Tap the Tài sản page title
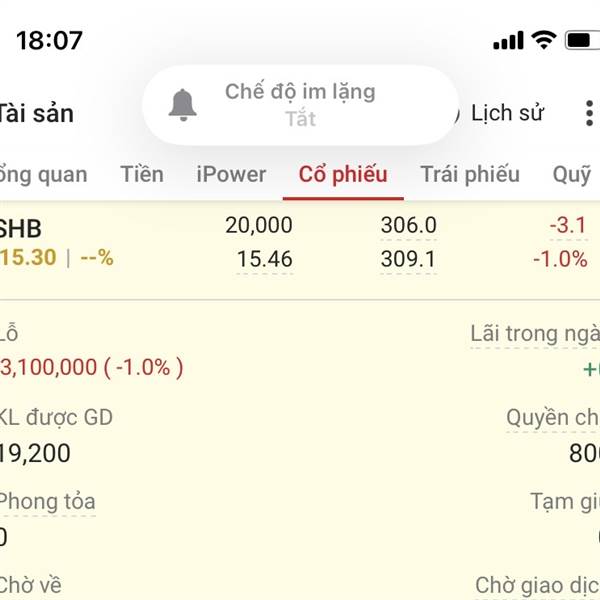 tap(36, 113)
